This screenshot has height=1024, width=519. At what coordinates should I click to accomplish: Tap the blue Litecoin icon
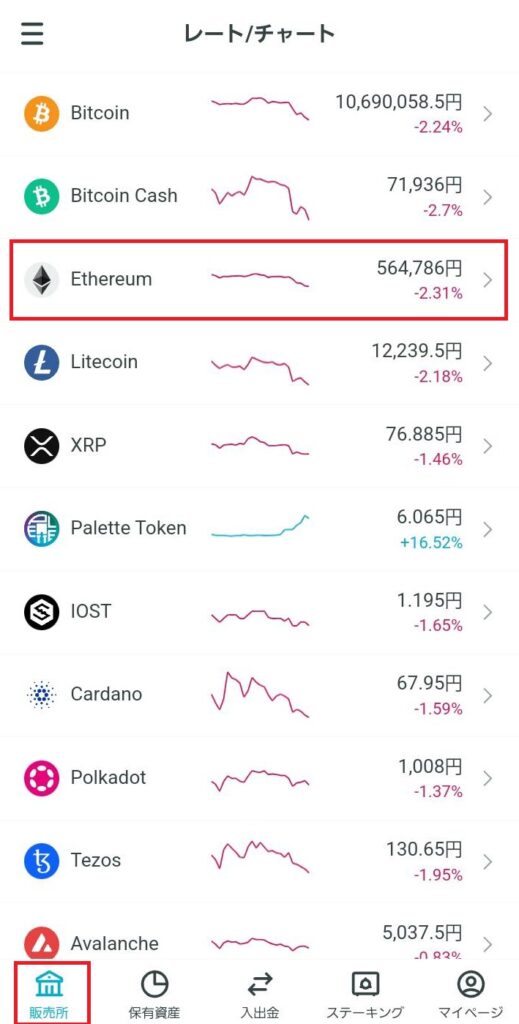[42, 362]
